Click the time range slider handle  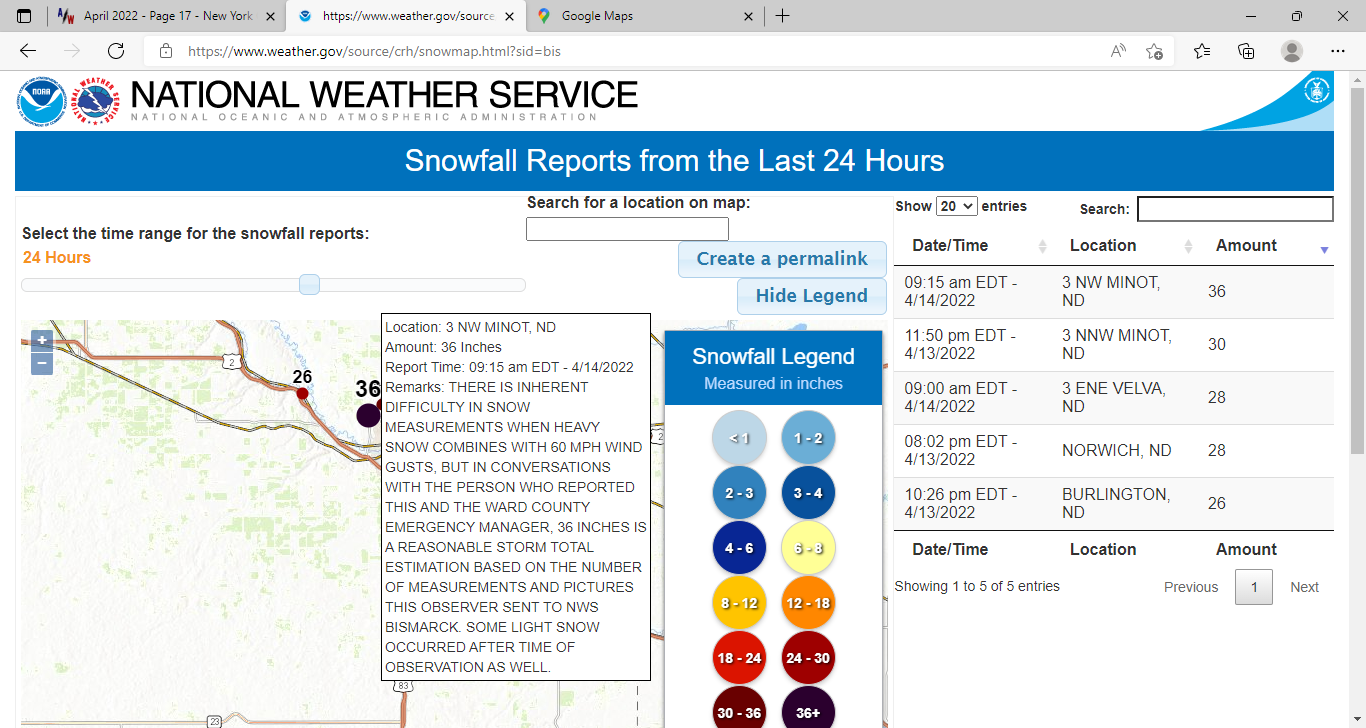[x=310, y=285]
